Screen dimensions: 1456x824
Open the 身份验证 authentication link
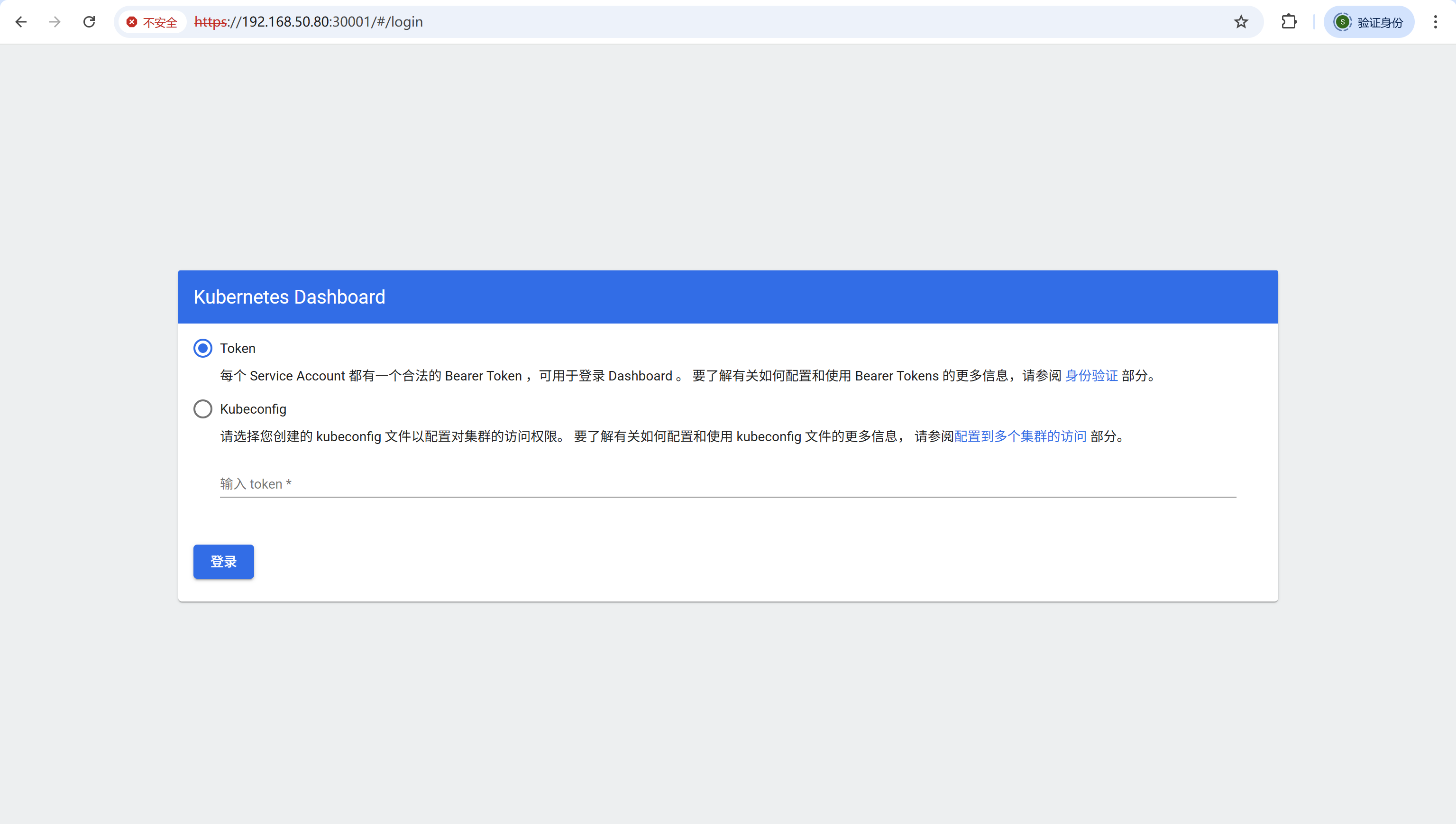pyautogui.click(x=1091, y=376)
